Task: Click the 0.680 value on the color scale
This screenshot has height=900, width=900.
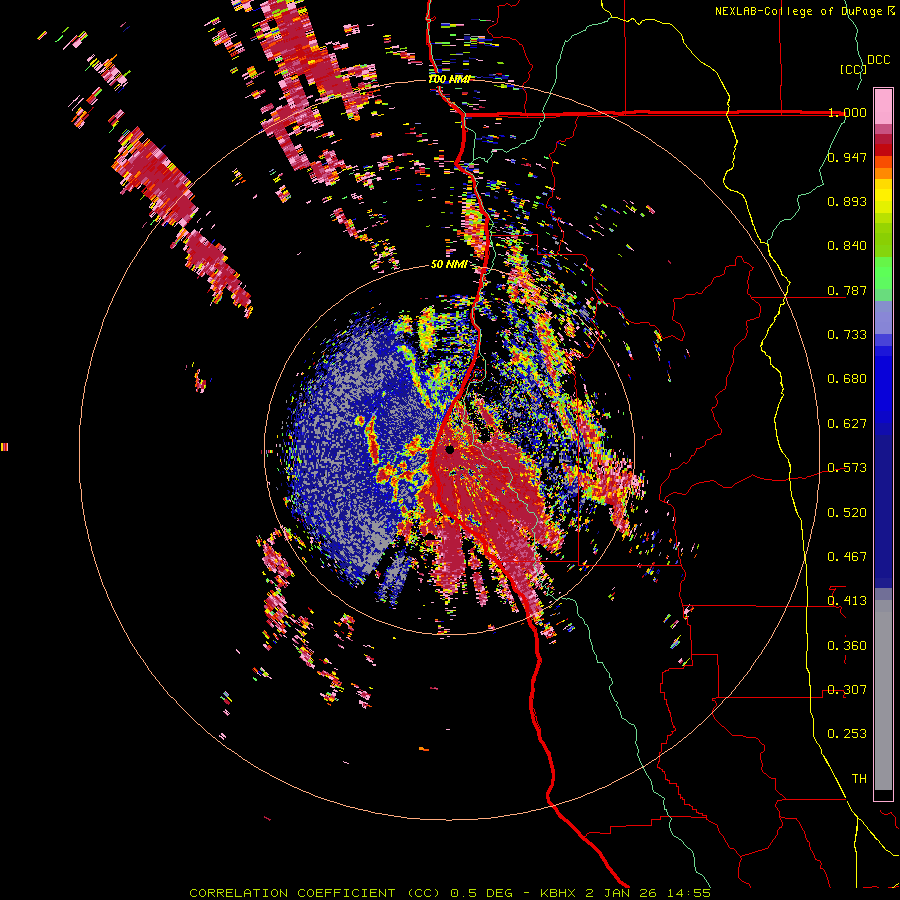Action: (847, 378)
